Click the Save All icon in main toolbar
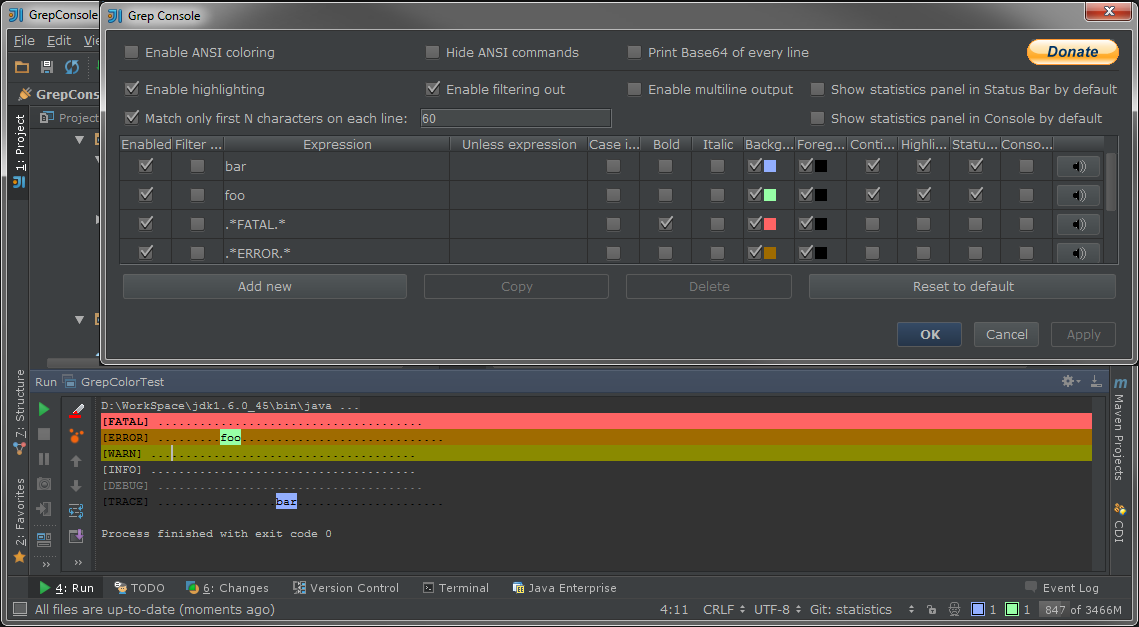Image resolution: width=1139 pixels, height=627 pixels. tap(46, 67)
